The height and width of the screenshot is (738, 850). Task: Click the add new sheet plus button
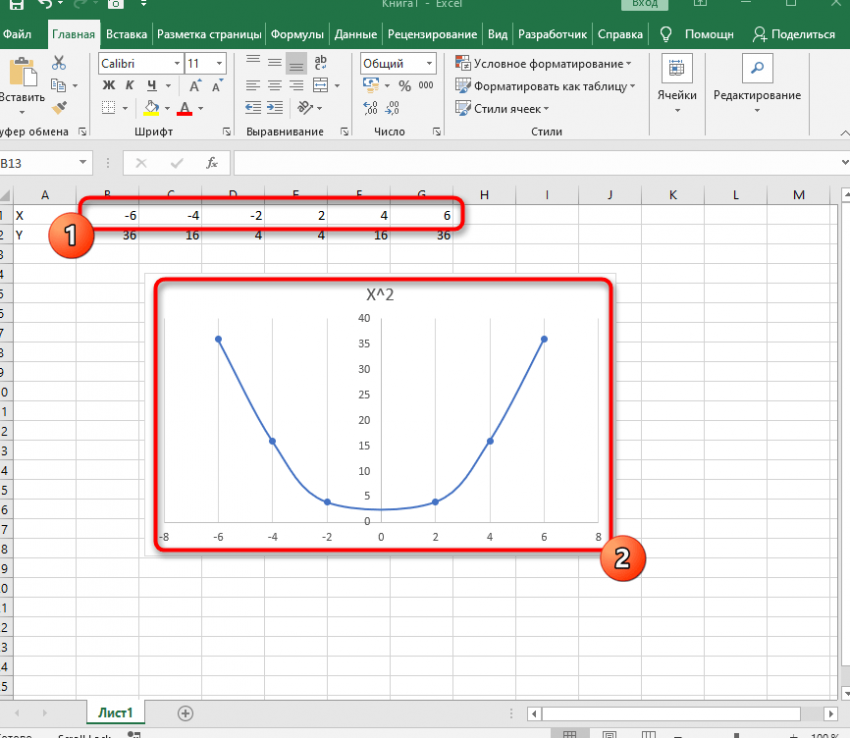pos(185,713)
